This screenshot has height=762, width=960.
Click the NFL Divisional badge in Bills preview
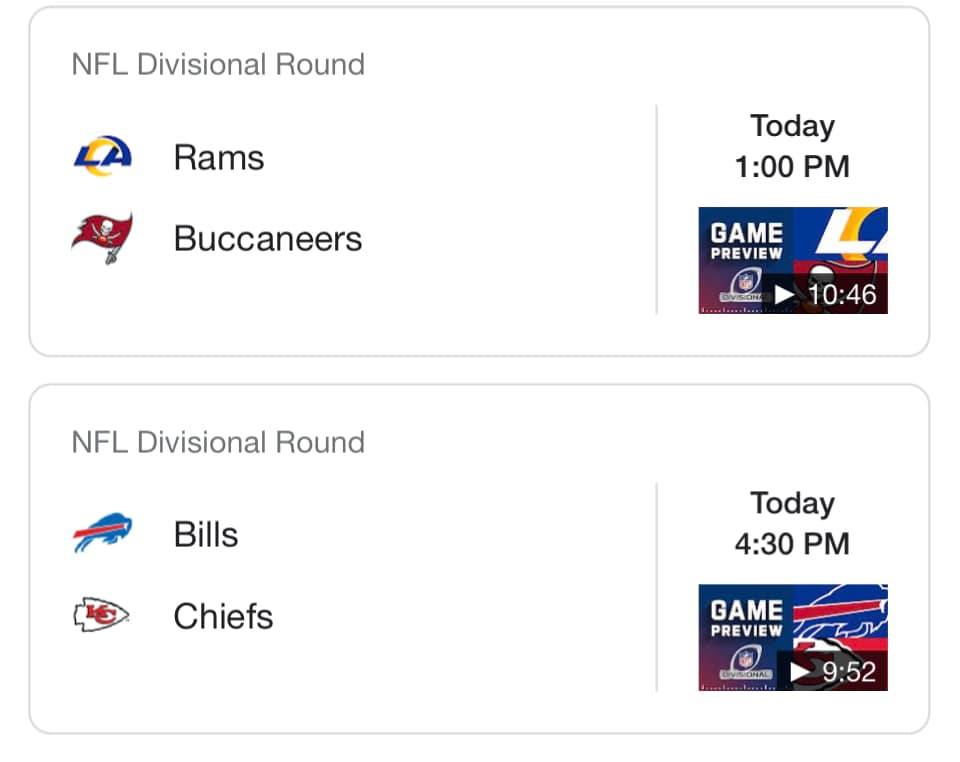pyautogui.click(x=743, y=664)
